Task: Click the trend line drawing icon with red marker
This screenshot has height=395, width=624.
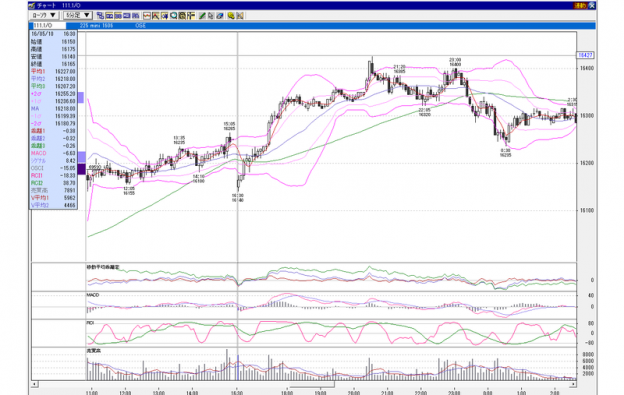Action: (156, 16)
